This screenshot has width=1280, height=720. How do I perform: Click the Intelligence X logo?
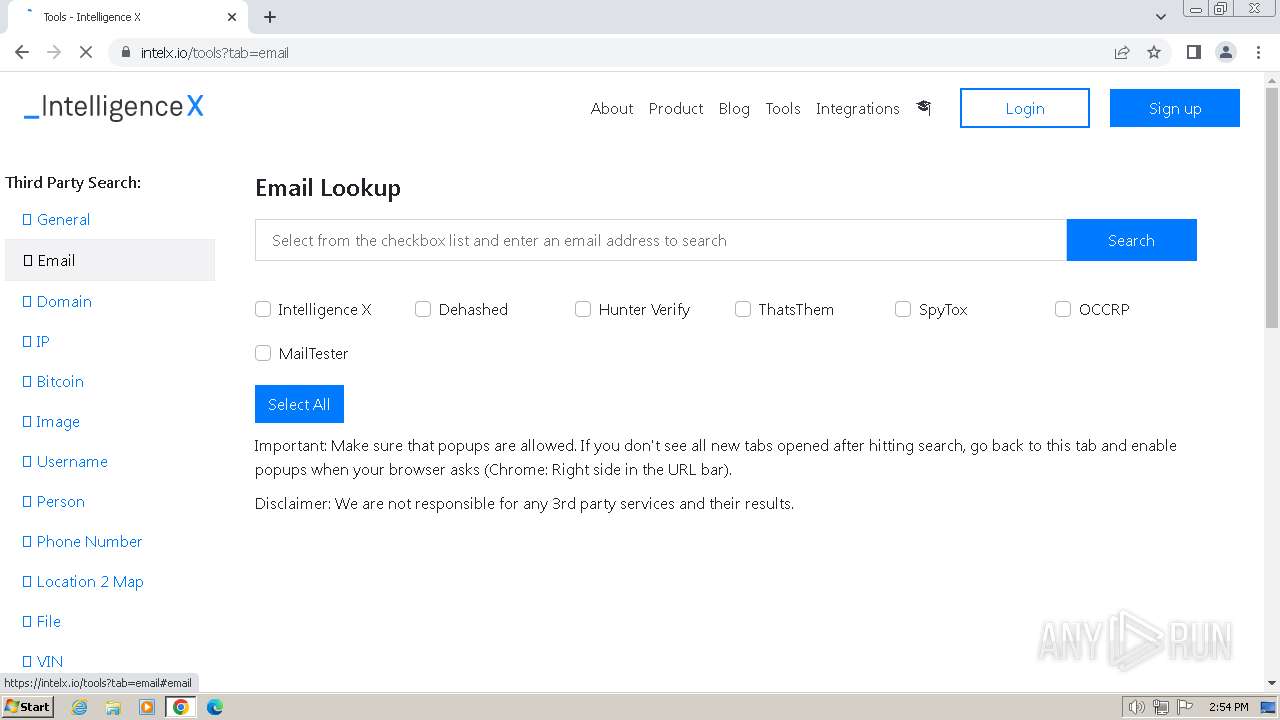click(x=114, y=108)
